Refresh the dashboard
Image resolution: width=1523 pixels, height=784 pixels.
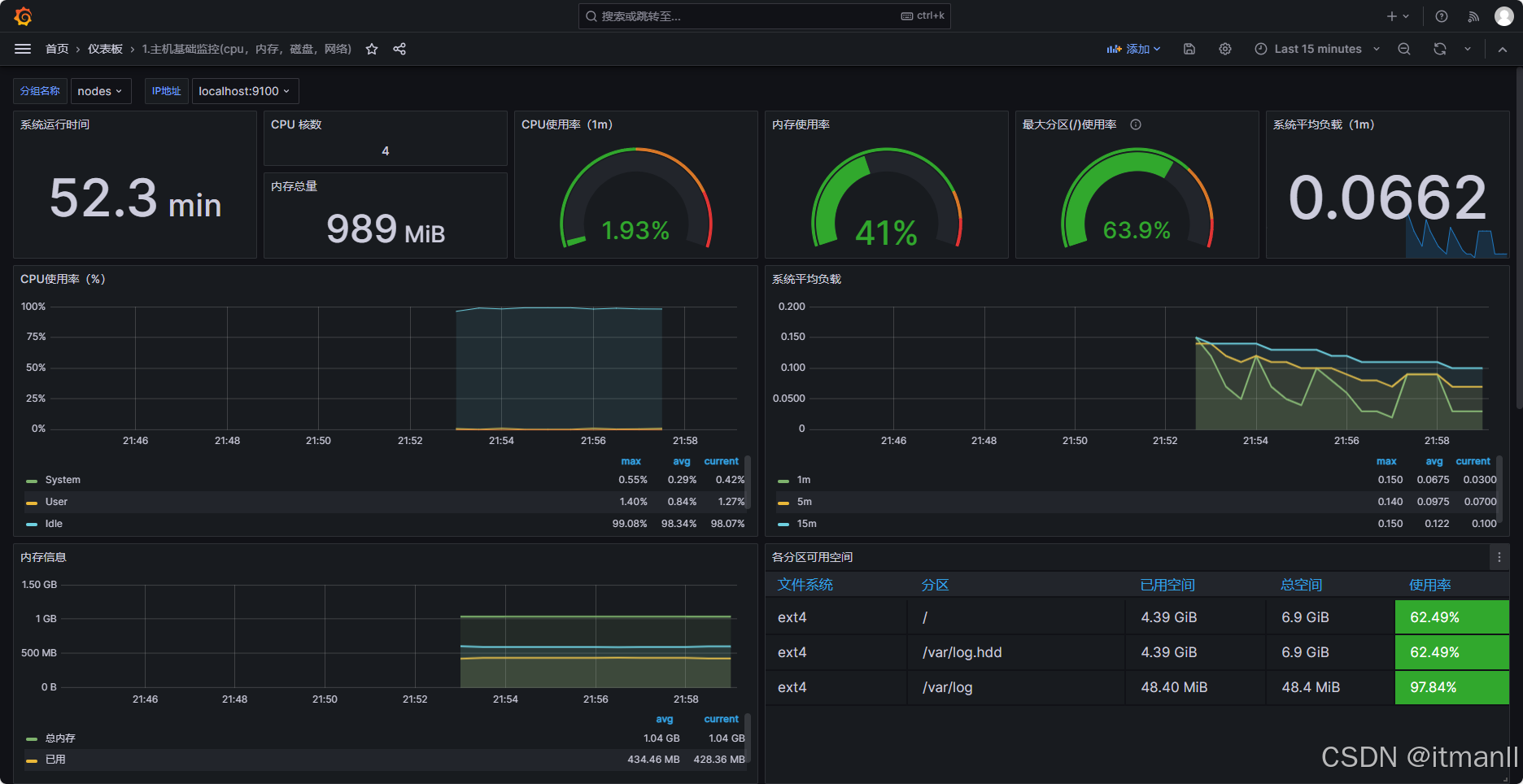(x=1440, y=49)
